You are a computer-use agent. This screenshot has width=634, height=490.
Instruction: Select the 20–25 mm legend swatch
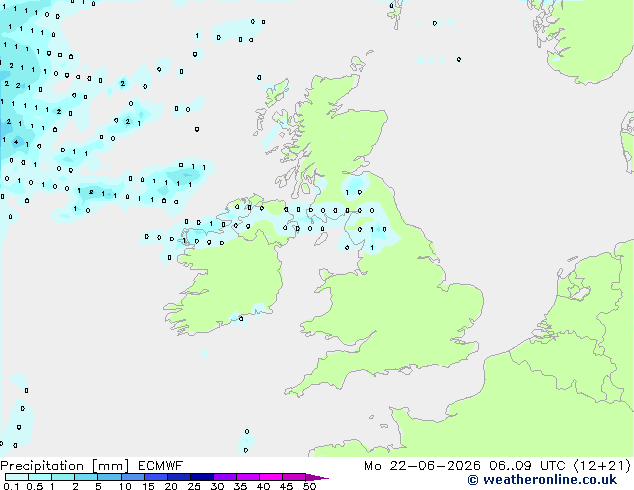point(178,477)
